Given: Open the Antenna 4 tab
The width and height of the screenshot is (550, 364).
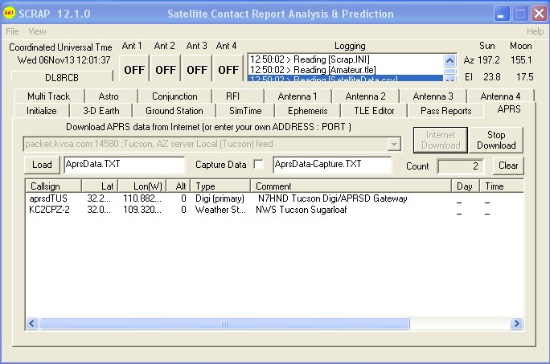Looking at the screenshot, I should 501,96.
